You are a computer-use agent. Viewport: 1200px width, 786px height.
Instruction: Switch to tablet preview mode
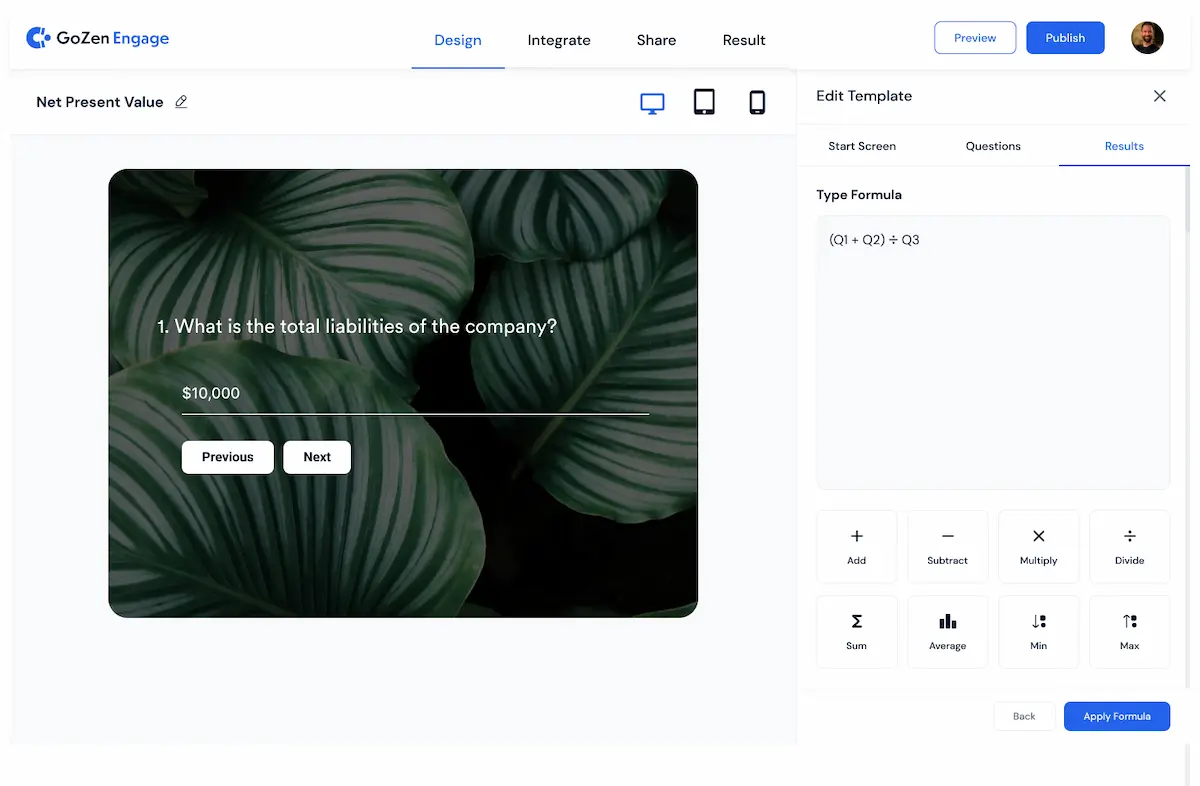[x=704, y=102]
